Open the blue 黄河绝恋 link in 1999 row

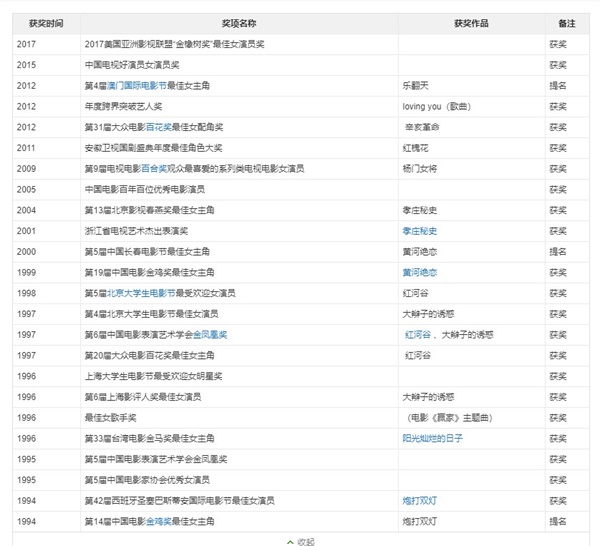(x=421, y=272)
